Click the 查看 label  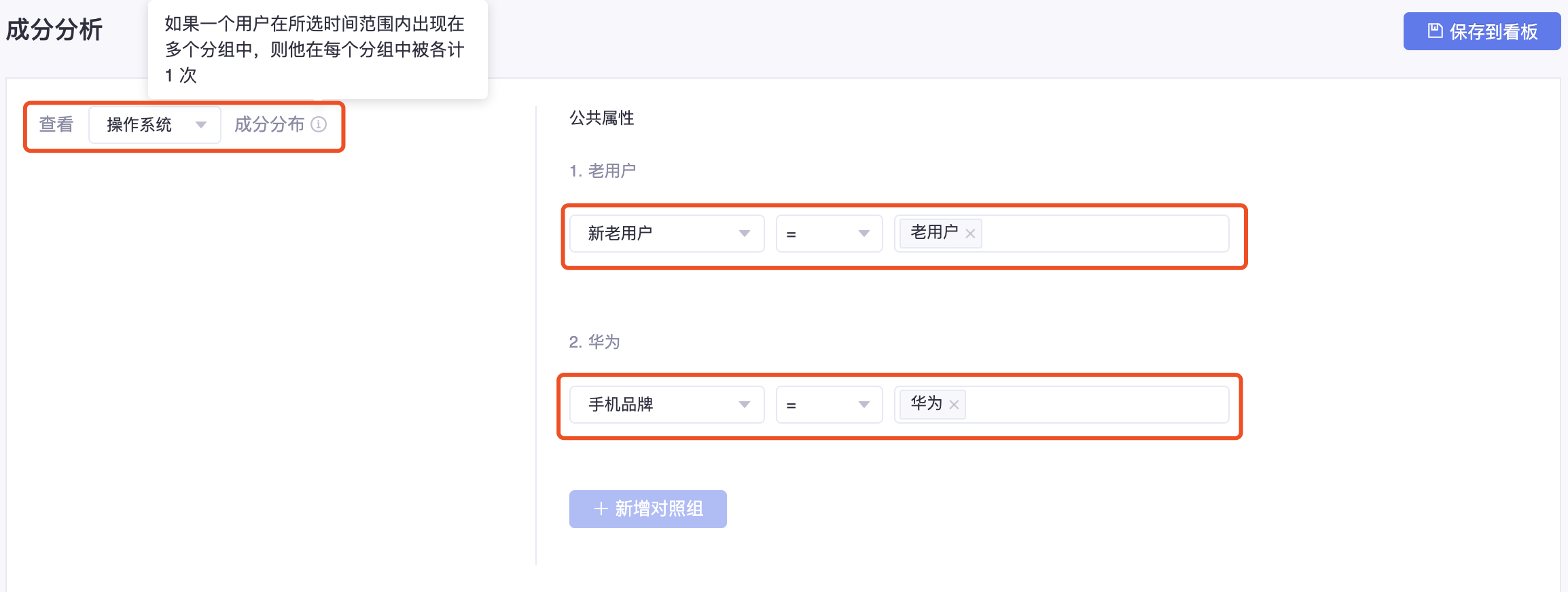point(56,124)
